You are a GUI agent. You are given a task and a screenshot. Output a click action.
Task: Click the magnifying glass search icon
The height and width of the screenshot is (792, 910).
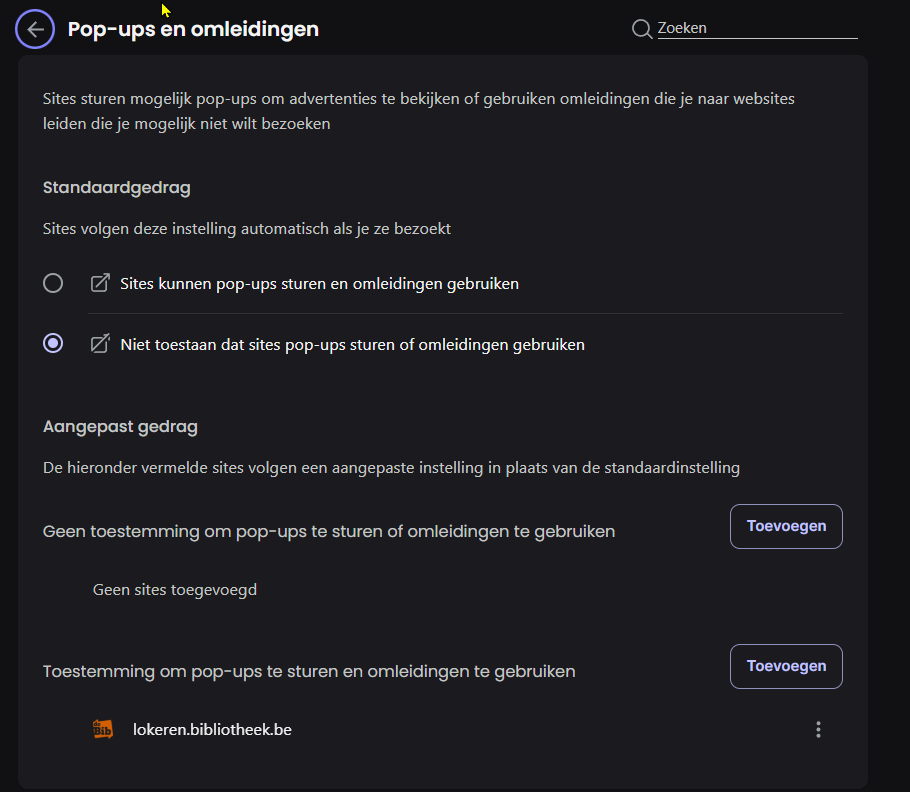[642, 28]
